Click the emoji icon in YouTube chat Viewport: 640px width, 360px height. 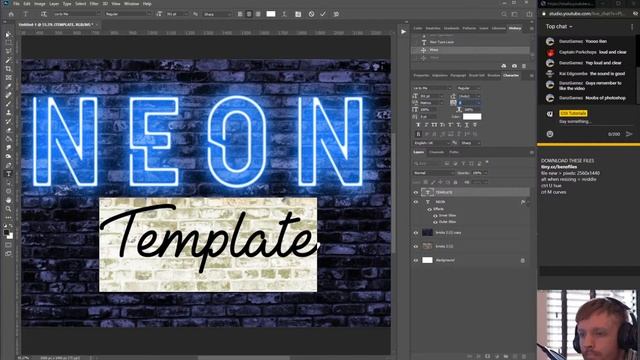550,134
